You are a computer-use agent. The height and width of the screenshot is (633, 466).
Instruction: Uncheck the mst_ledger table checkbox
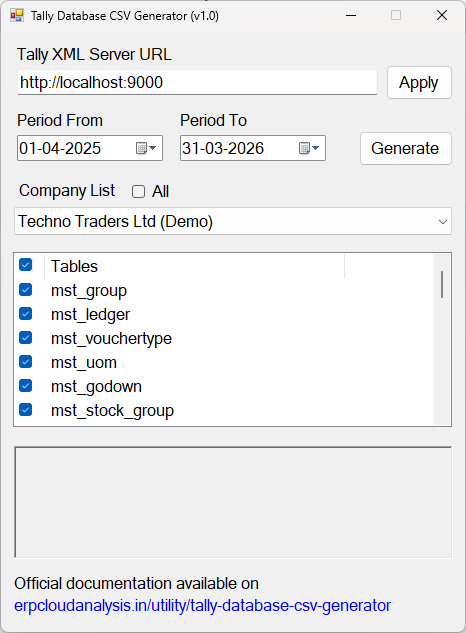point(25,314)
